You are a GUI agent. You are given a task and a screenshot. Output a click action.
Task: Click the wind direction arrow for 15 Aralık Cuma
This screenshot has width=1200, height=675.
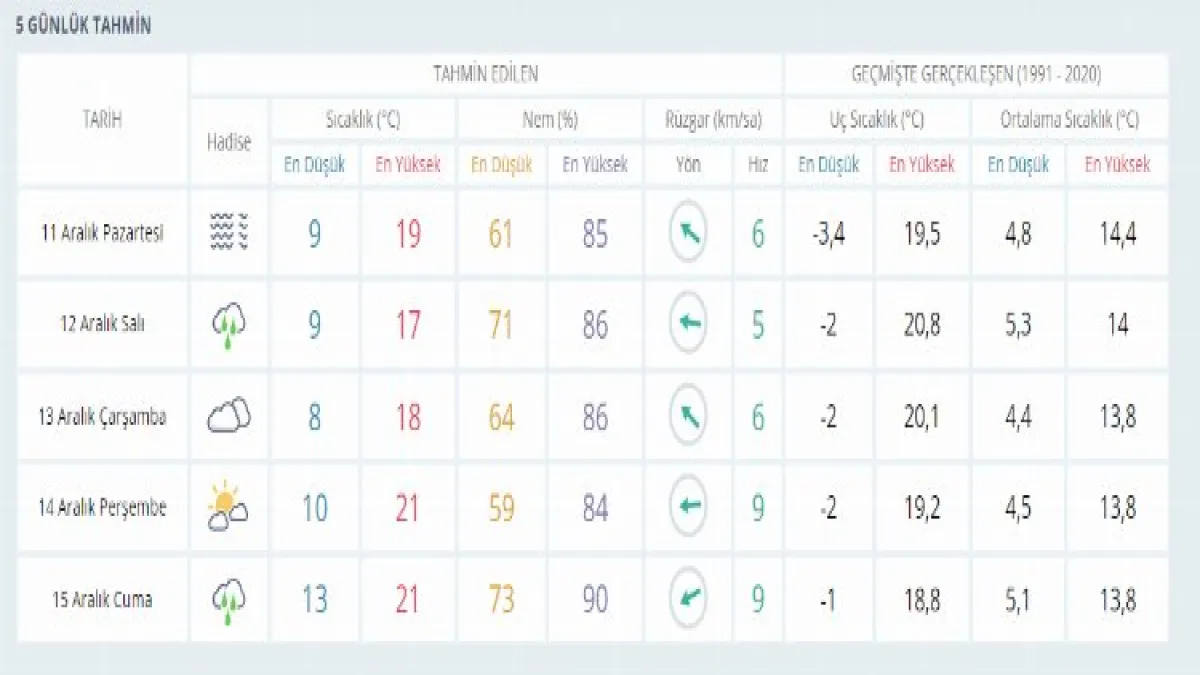coord(688,599)
